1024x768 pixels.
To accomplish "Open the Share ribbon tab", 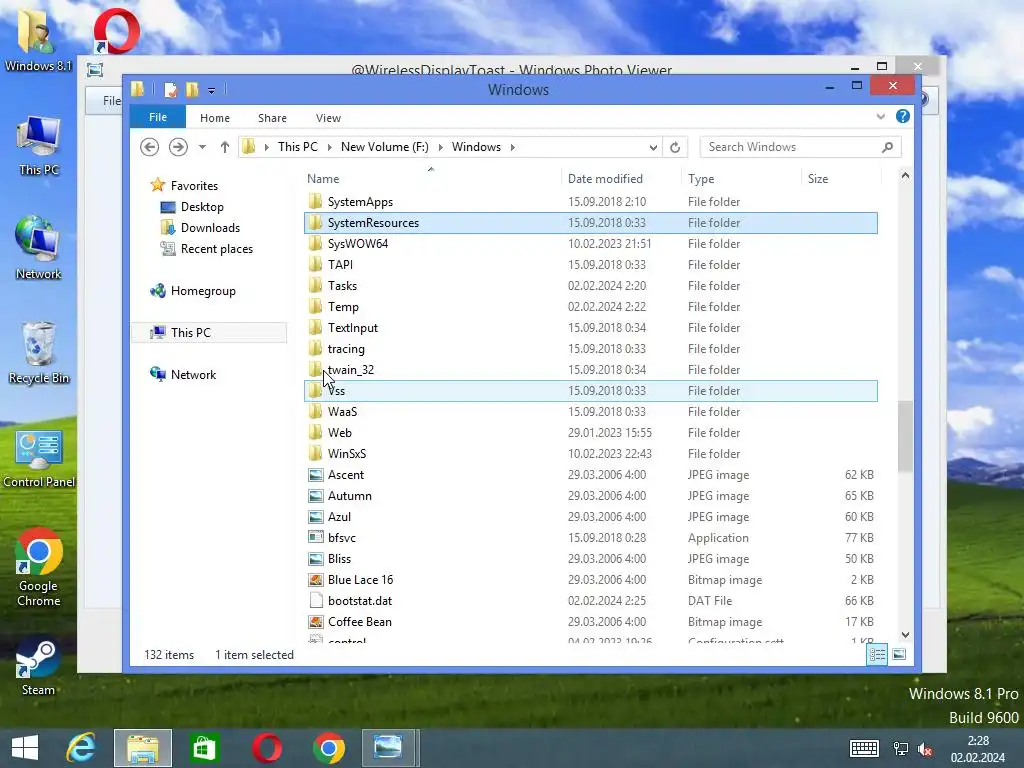I will [x=272, y=118].
